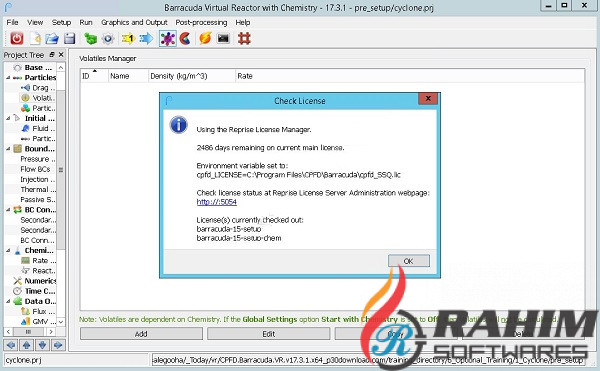Screen dimensions: 600x371
Task: Sort by the ID column header
Action: [x=94, y=76]
